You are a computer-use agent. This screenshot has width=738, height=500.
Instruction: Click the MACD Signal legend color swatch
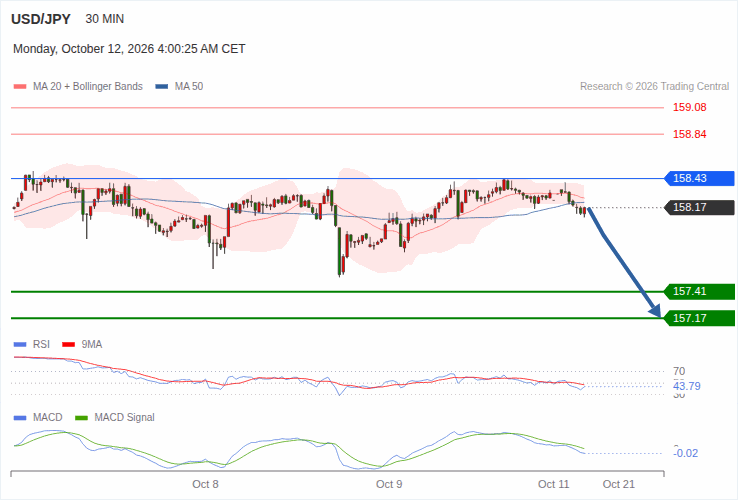point(81,418)
